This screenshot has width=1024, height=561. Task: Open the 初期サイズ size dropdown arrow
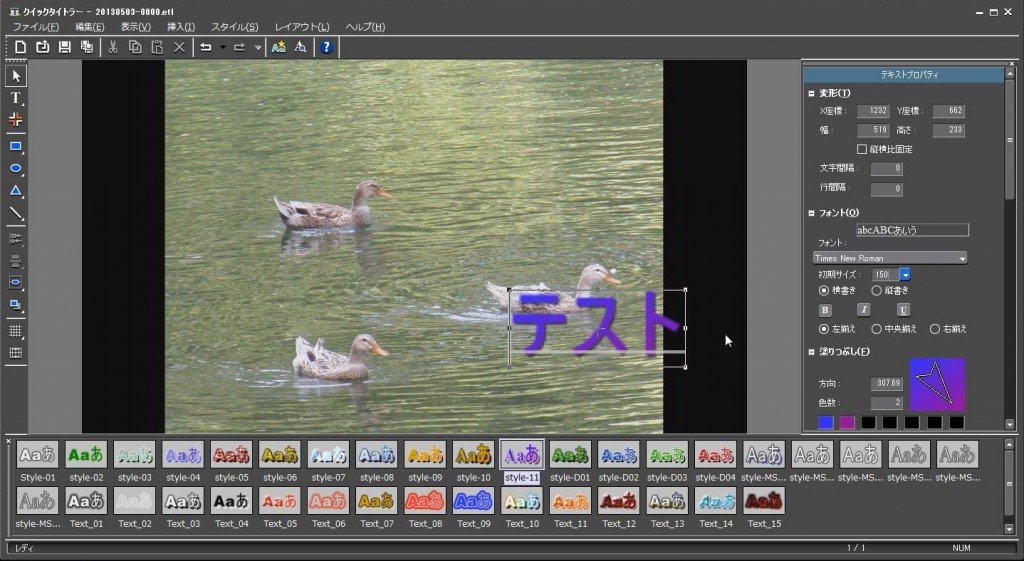[x=904, y=275]
